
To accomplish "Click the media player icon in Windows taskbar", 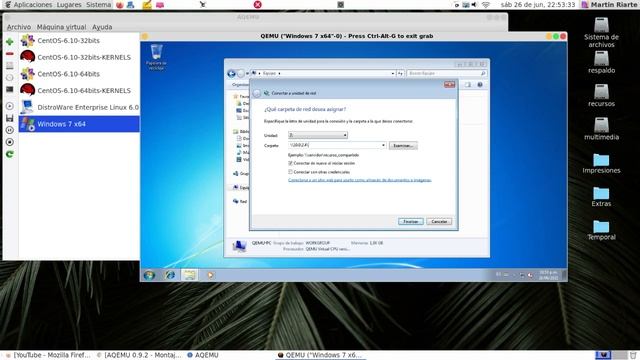I will point(210,275).
